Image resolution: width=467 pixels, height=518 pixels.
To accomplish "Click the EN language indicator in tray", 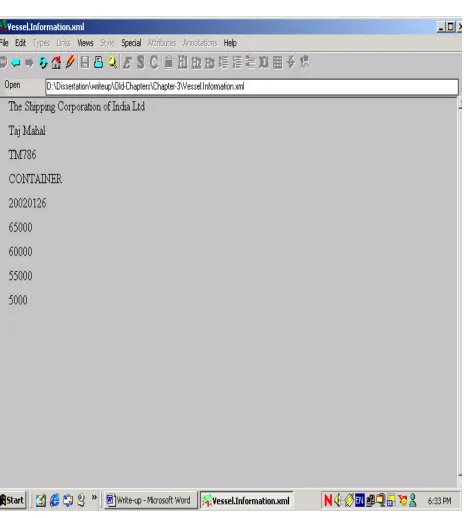I will coord(360,500).
